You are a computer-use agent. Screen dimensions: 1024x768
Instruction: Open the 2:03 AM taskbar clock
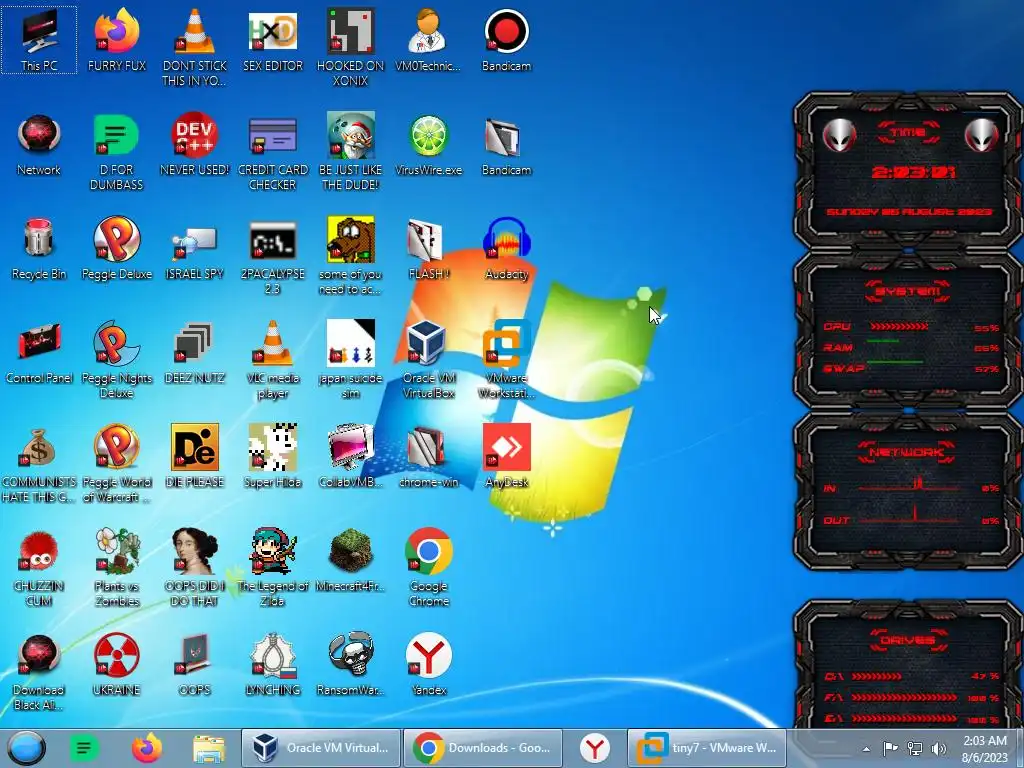click(x=985, y=748)
